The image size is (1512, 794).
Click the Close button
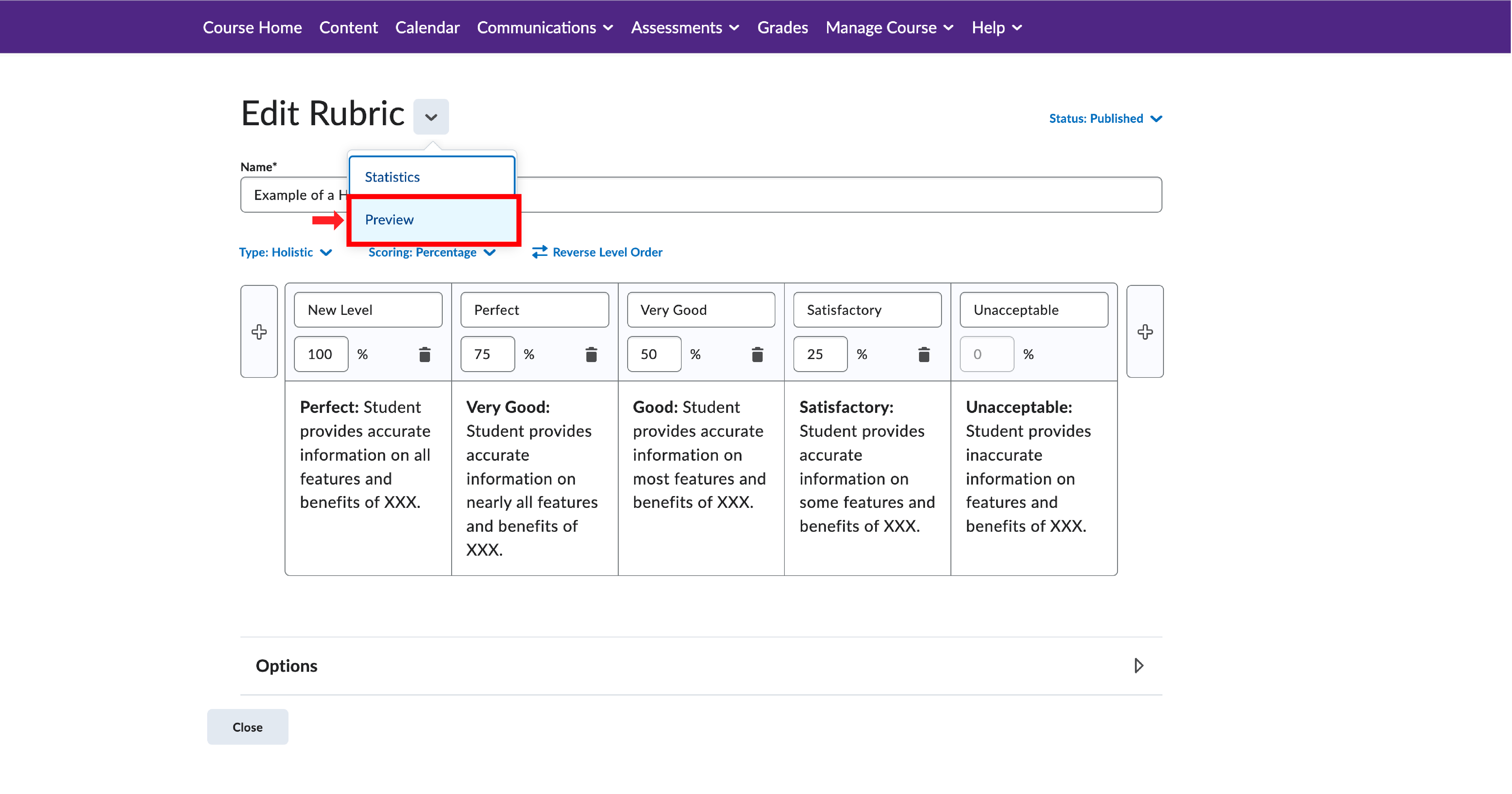coord(247,727)
